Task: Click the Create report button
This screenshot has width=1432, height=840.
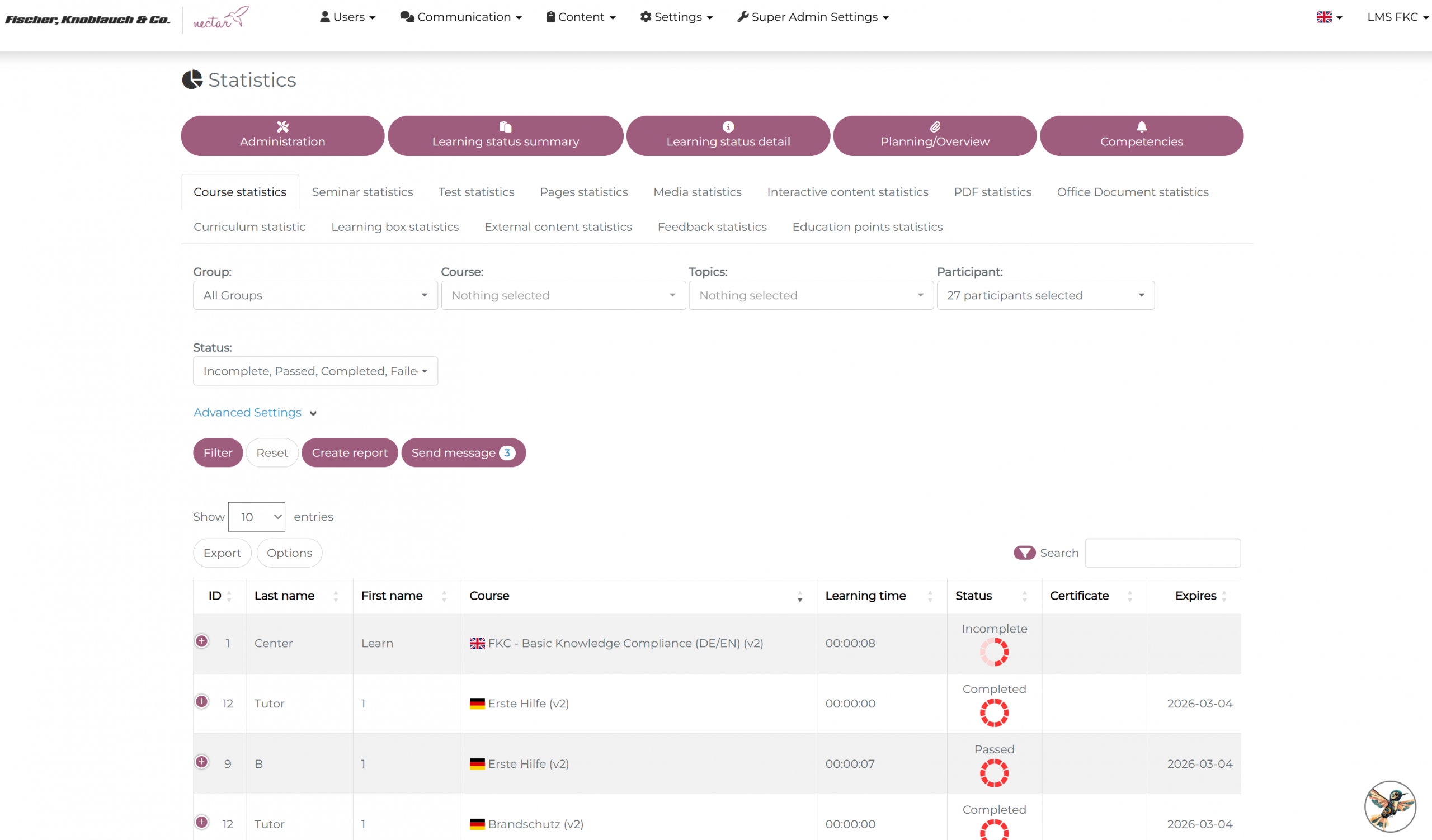Action: [350, 452]
